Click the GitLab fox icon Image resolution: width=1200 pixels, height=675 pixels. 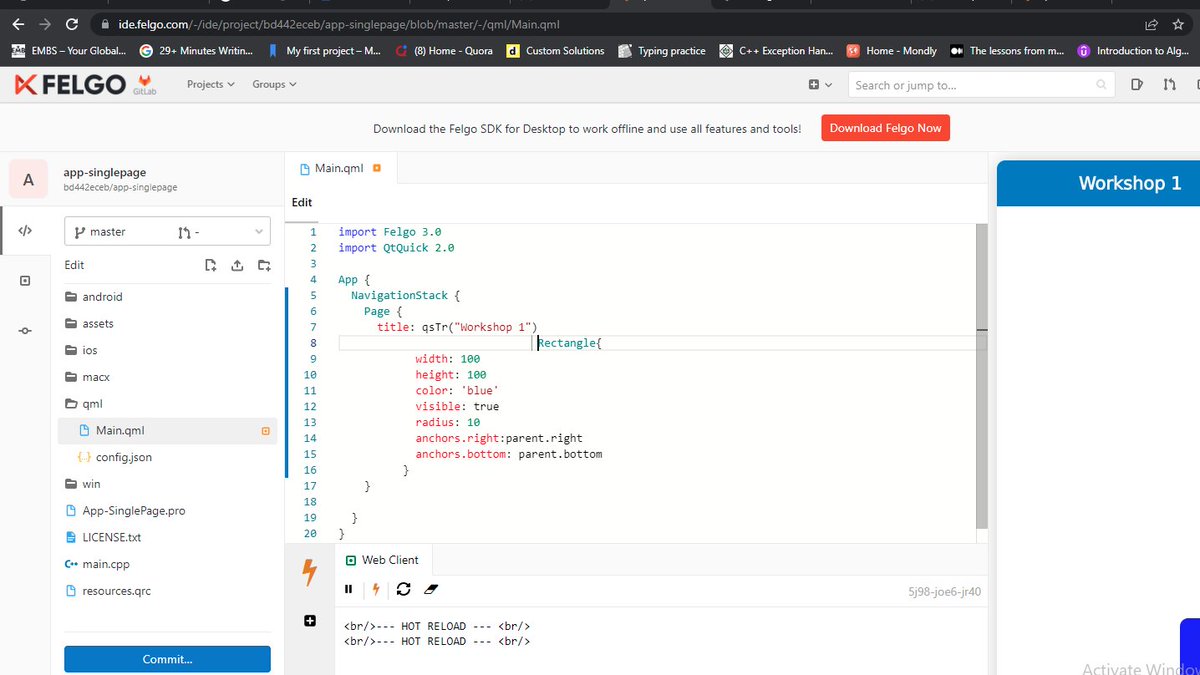pos(145,80)
